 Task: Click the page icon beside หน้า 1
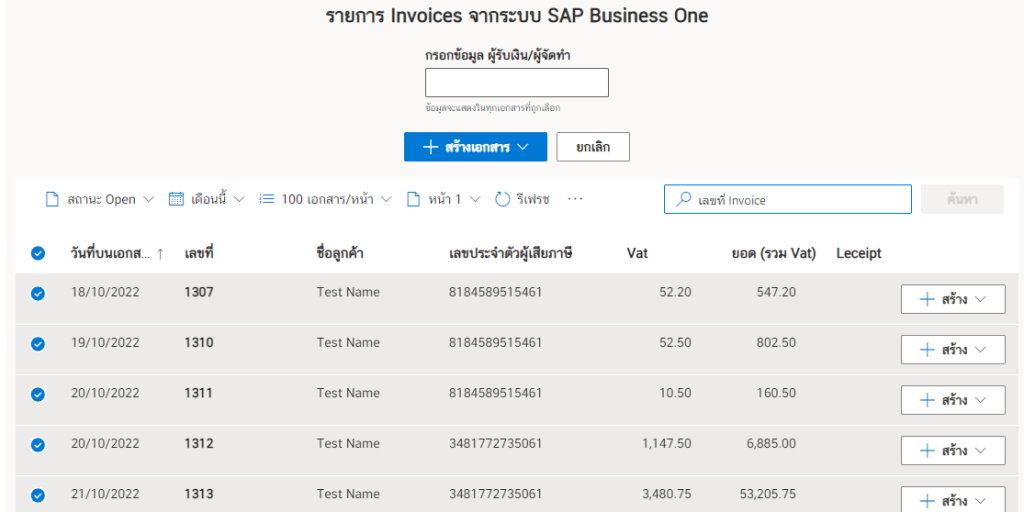[x=413, y=199]
